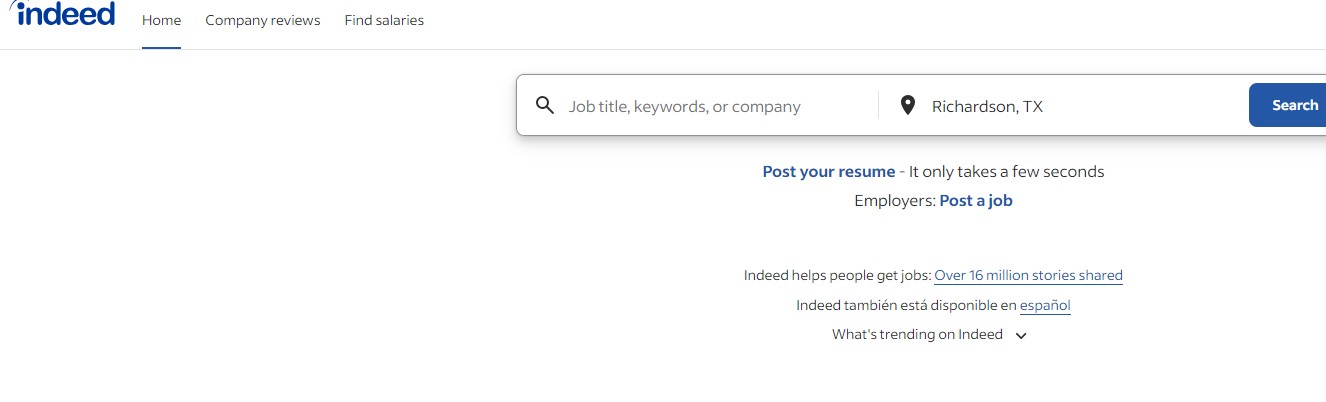Expand trending chevron arrow
The height and width of the screenshot is (402, 1326).
(x=1021, y=336)
